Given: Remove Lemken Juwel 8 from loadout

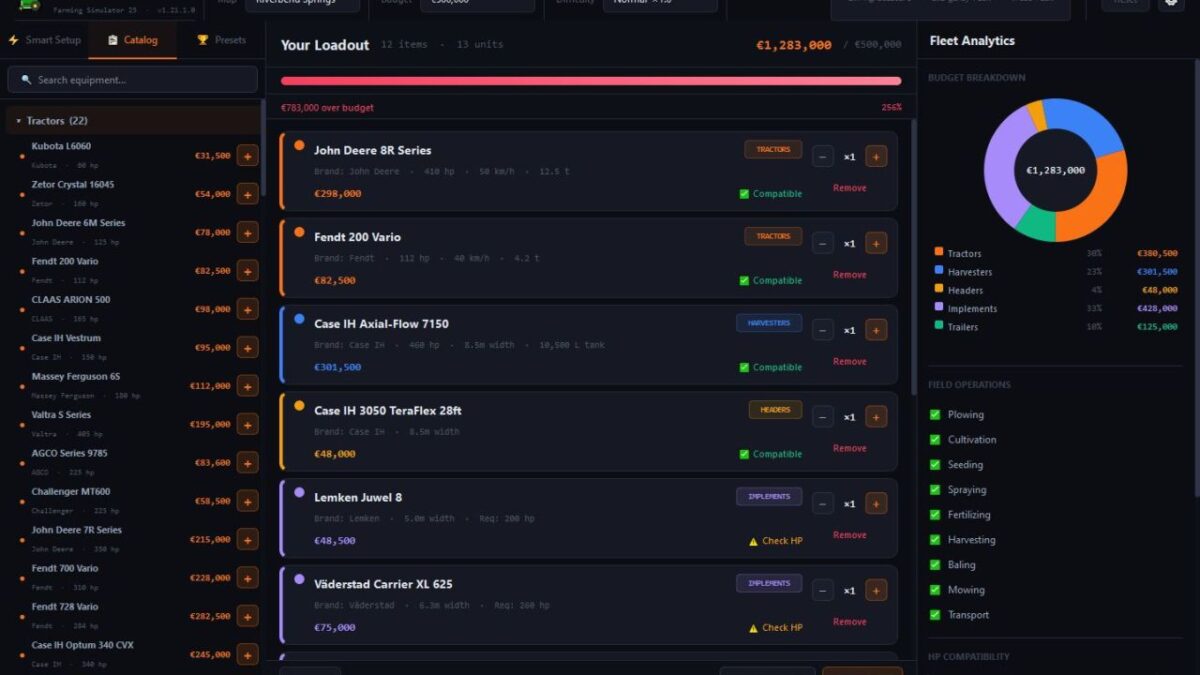Looking at the screenshot, I should pyautogui.click(x=850, y=535).
